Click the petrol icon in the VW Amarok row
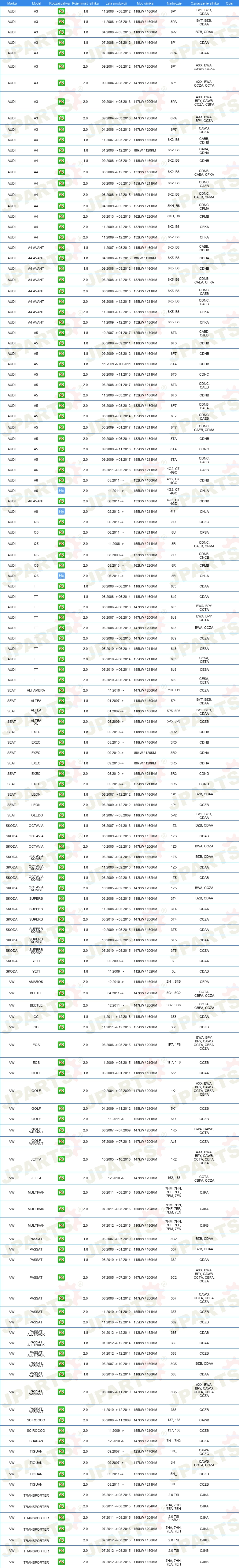The height and width of the screenshot is (1568, 239). click(x=61, y=982)
